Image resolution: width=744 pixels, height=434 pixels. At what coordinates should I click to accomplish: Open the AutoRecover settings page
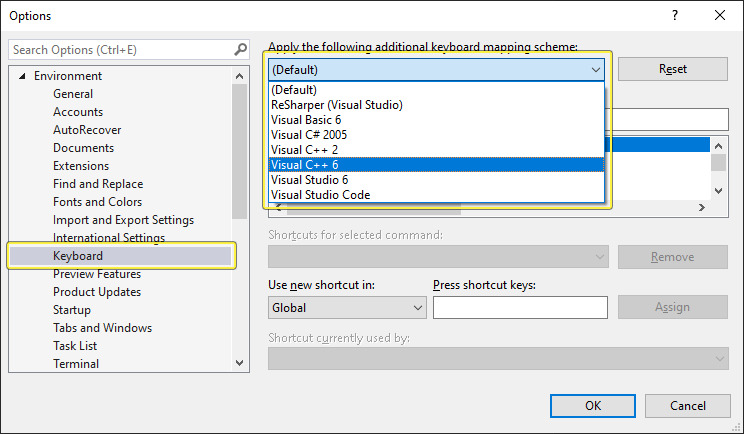click(x=87, y=130)
